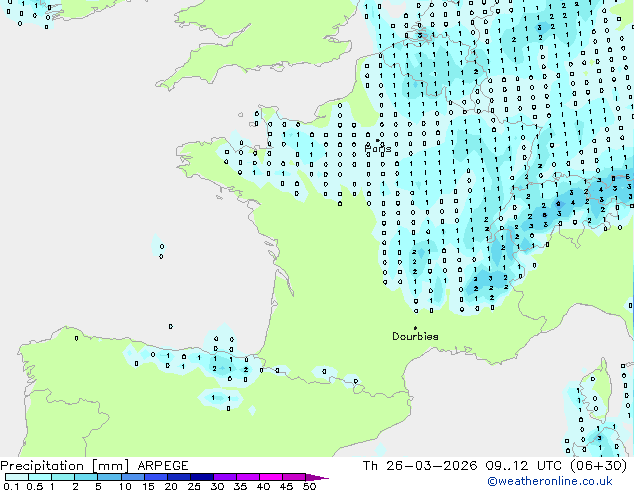Pick the 0.5–1 mm legend color
The image size is (634, 490).
tap(40, 477)
